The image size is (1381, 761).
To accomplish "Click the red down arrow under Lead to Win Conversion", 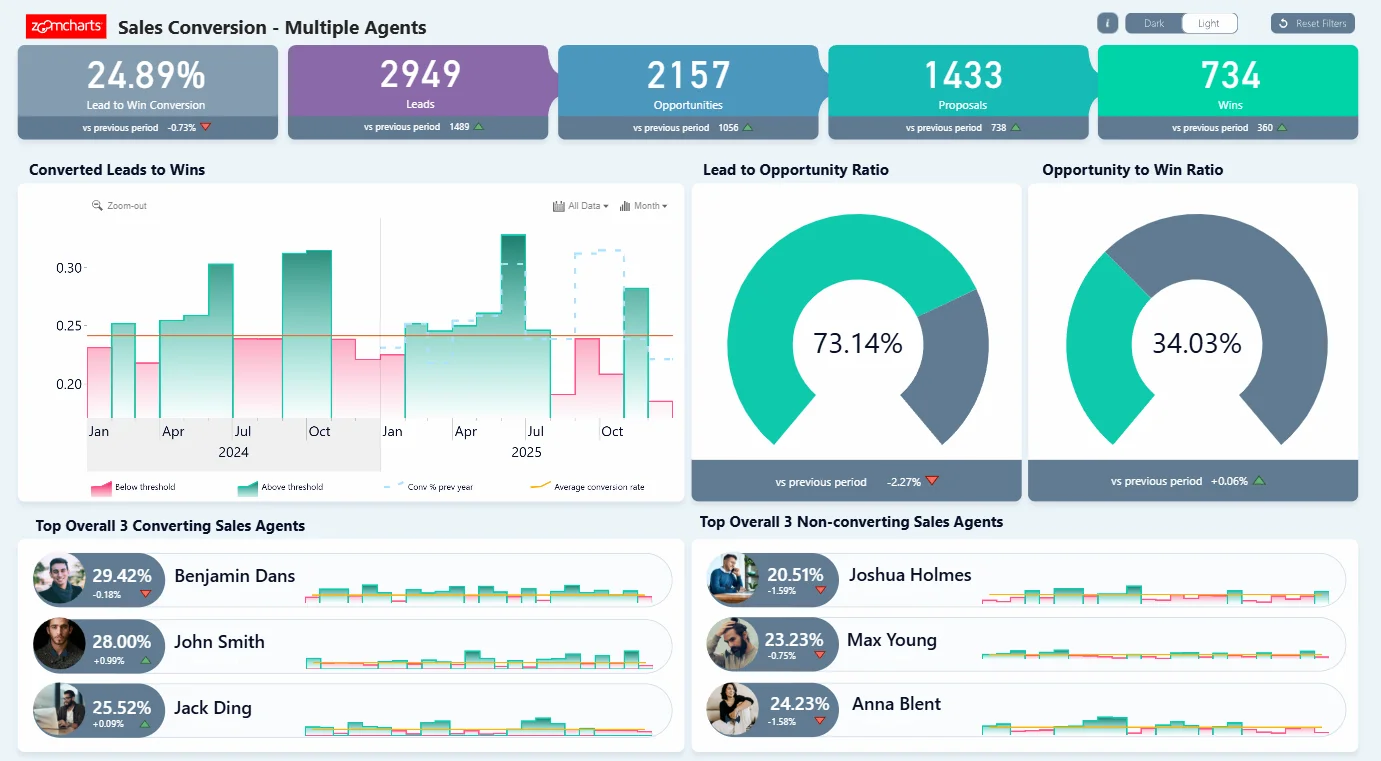I will 206,127.
